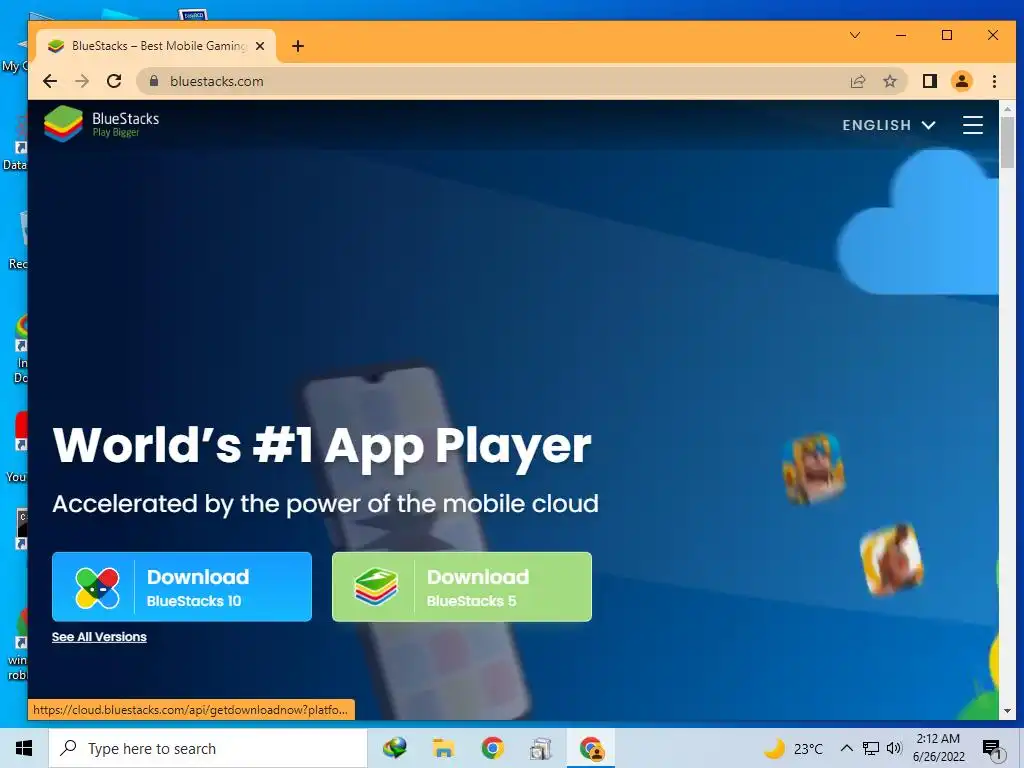Click the lower floating game app icon

(891, 560)
